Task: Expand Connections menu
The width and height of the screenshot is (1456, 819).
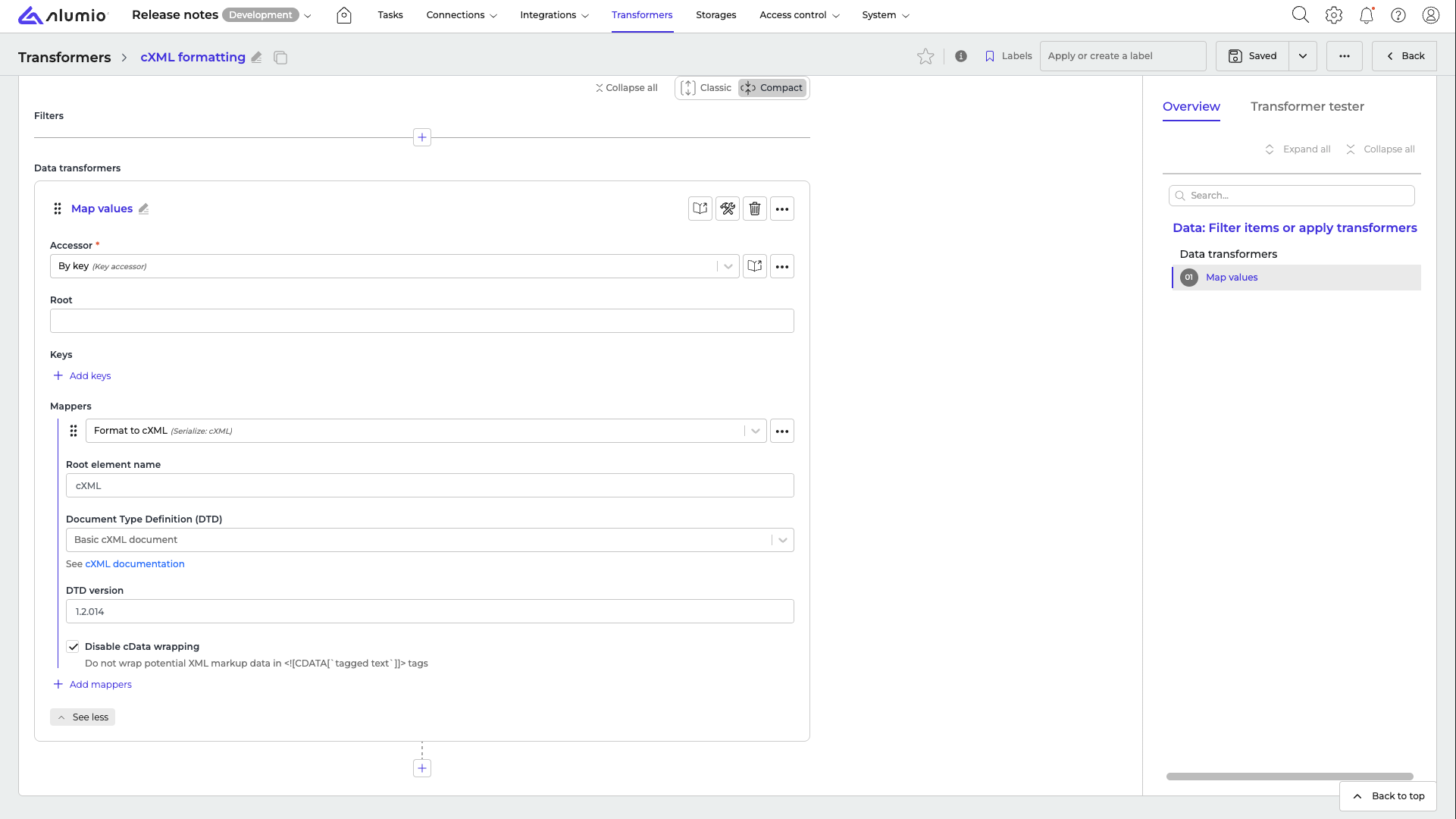Action: 462,15
